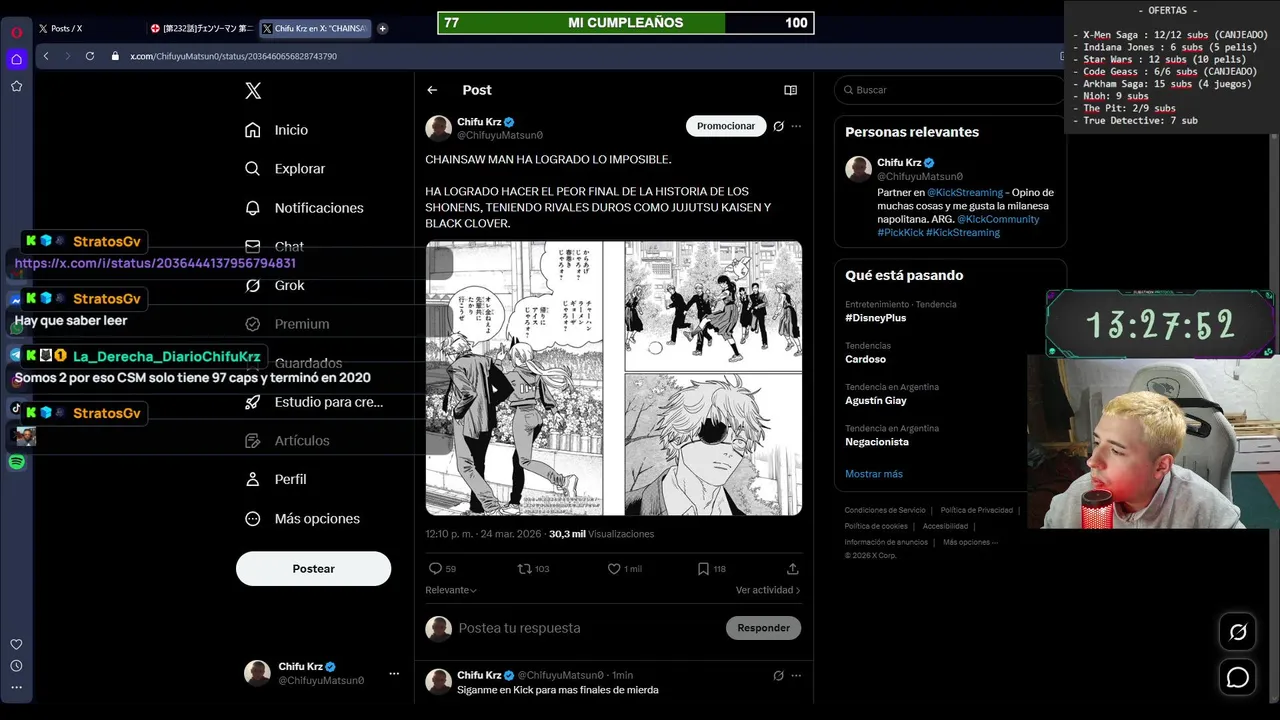
Task: Open reader view icon in Post header
Action: [x=791, y=90]
